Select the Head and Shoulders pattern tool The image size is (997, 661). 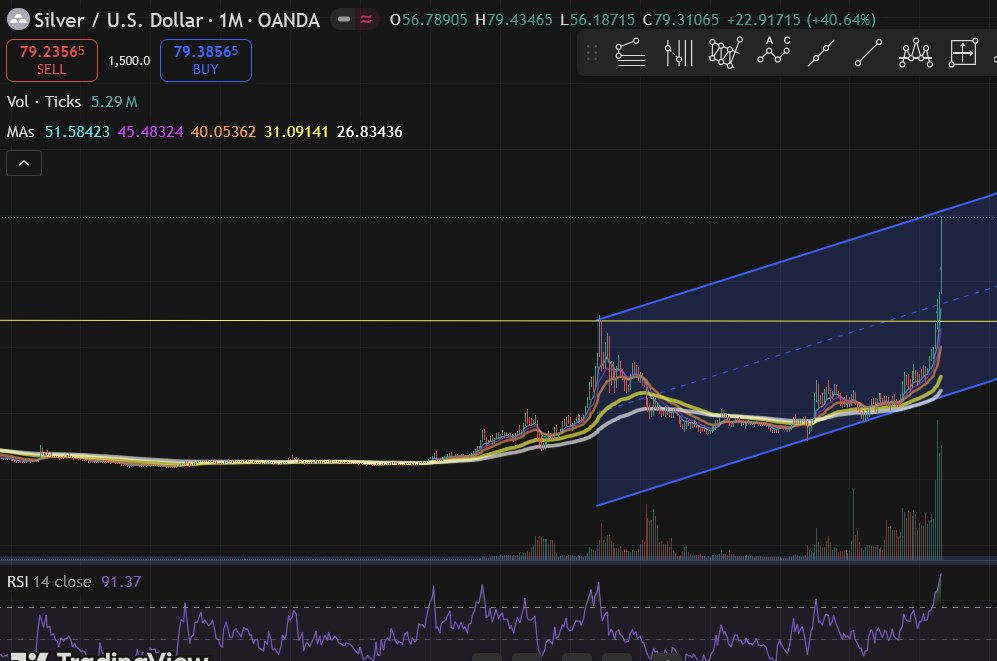[x=916, y=52]
